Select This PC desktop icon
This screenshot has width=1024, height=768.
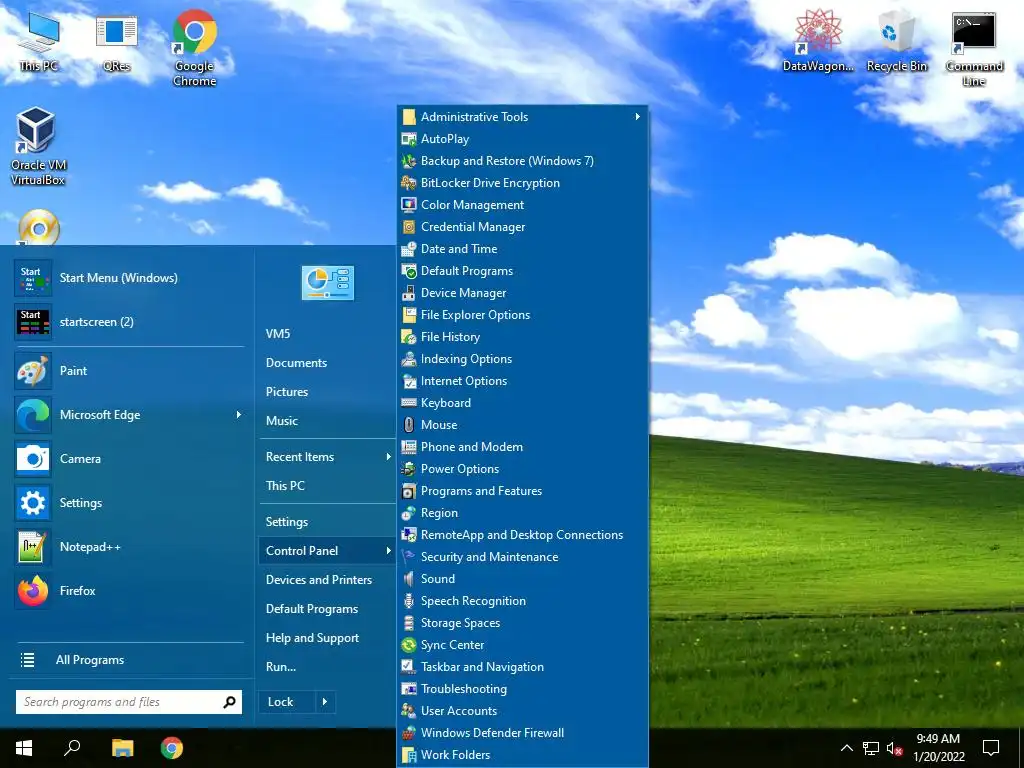click(38, 42)
